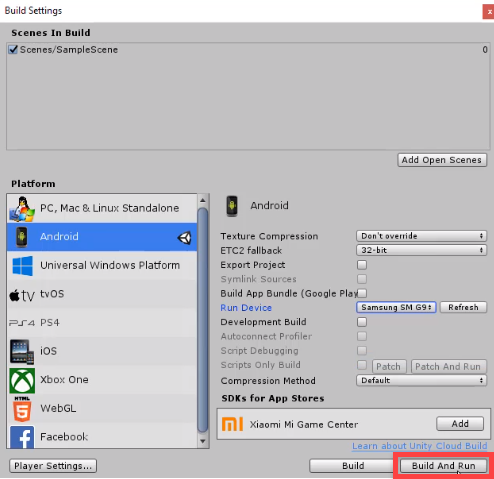Click the Patch And Run button
The width and height of the screenshot is (494, 479).
[x=448, y=367]
